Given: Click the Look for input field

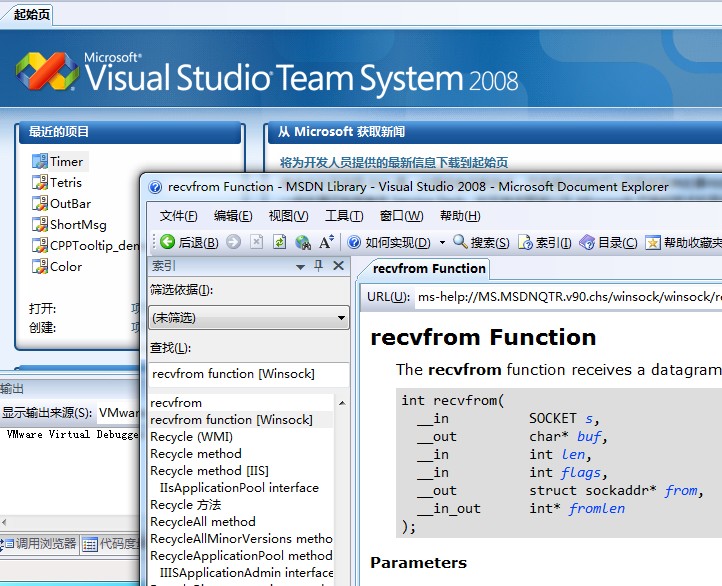Looking at the screenshot, I should point(249,374).
